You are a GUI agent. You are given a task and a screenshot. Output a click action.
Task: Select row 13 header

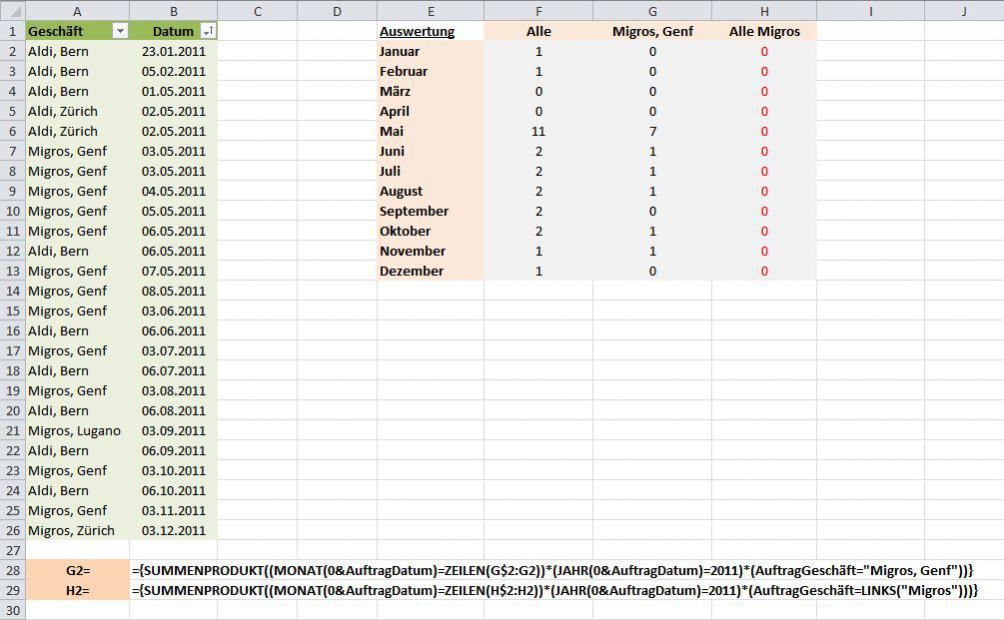(x=13, y=271)
